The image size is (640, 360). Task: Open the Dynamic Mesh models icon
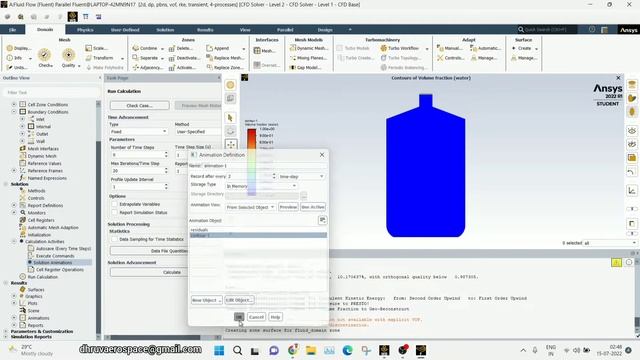tap(293, 48)
